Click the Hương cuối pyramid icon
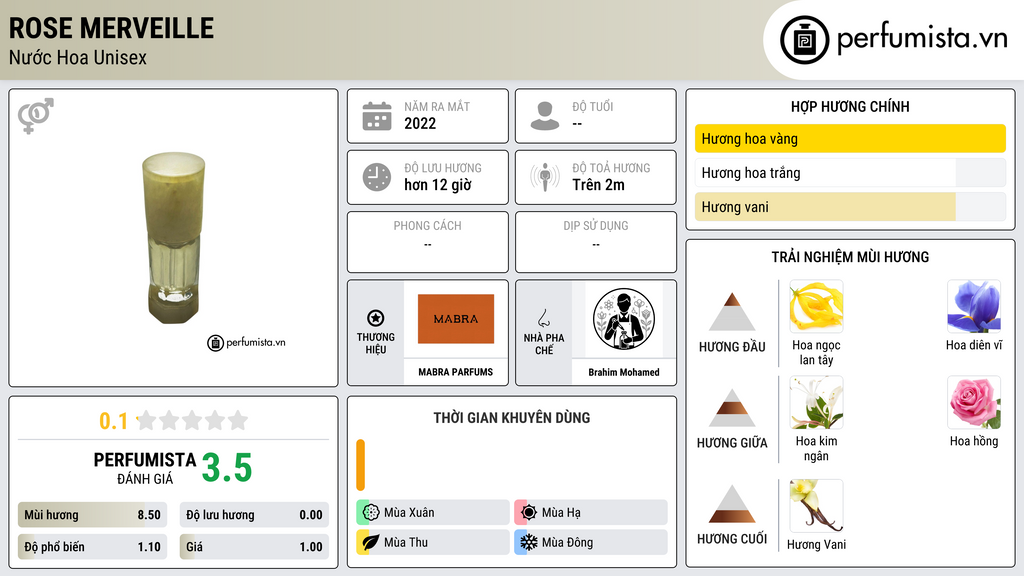The height and width of the screenshot is (576, 1024). [x=732, y=504]
